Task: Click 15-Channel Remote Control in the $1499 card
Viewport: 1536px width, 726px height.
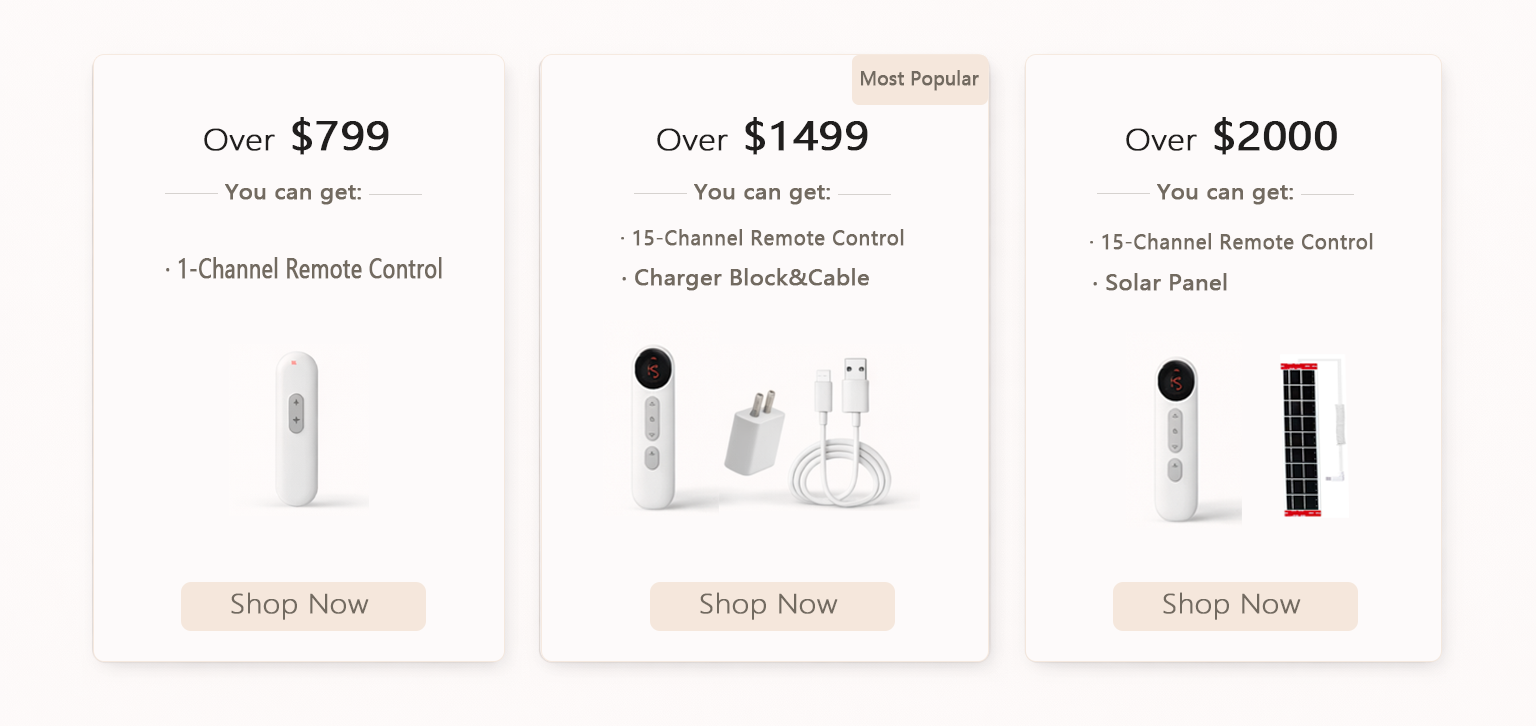Action: click(762, 238)
